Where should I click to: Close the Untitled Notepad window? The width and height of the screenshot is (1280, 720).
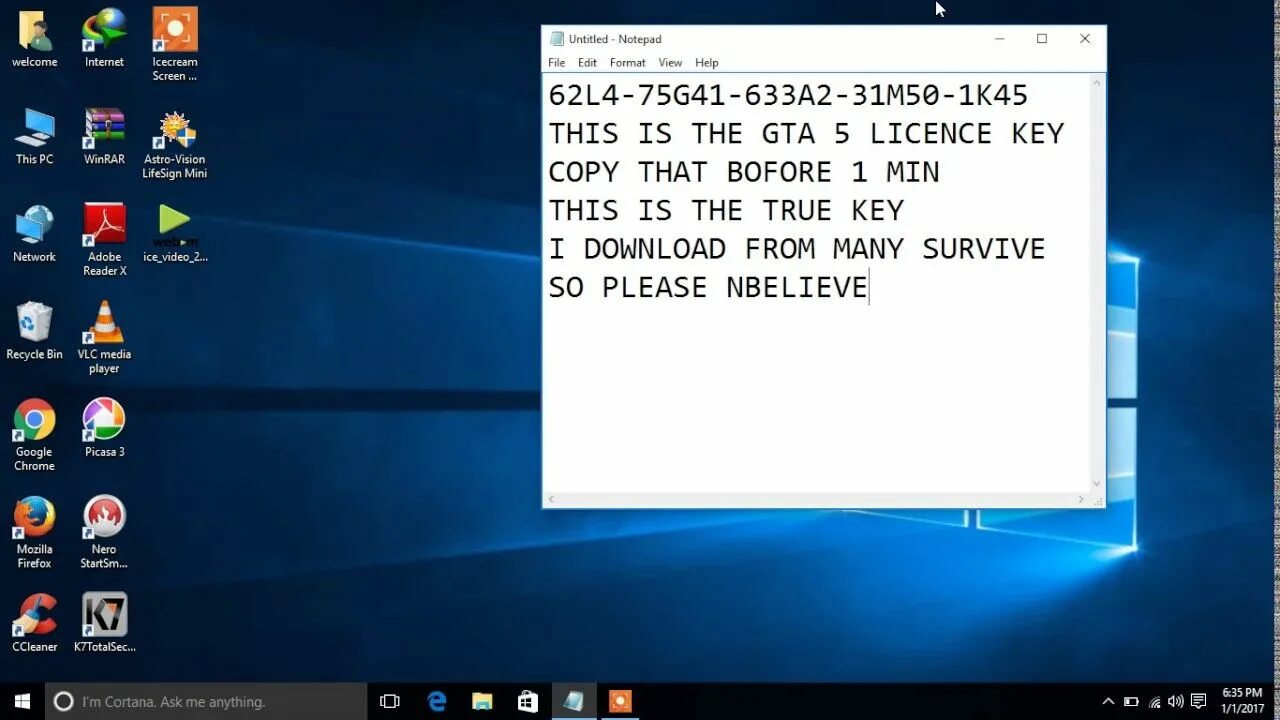coord(1085,39)
